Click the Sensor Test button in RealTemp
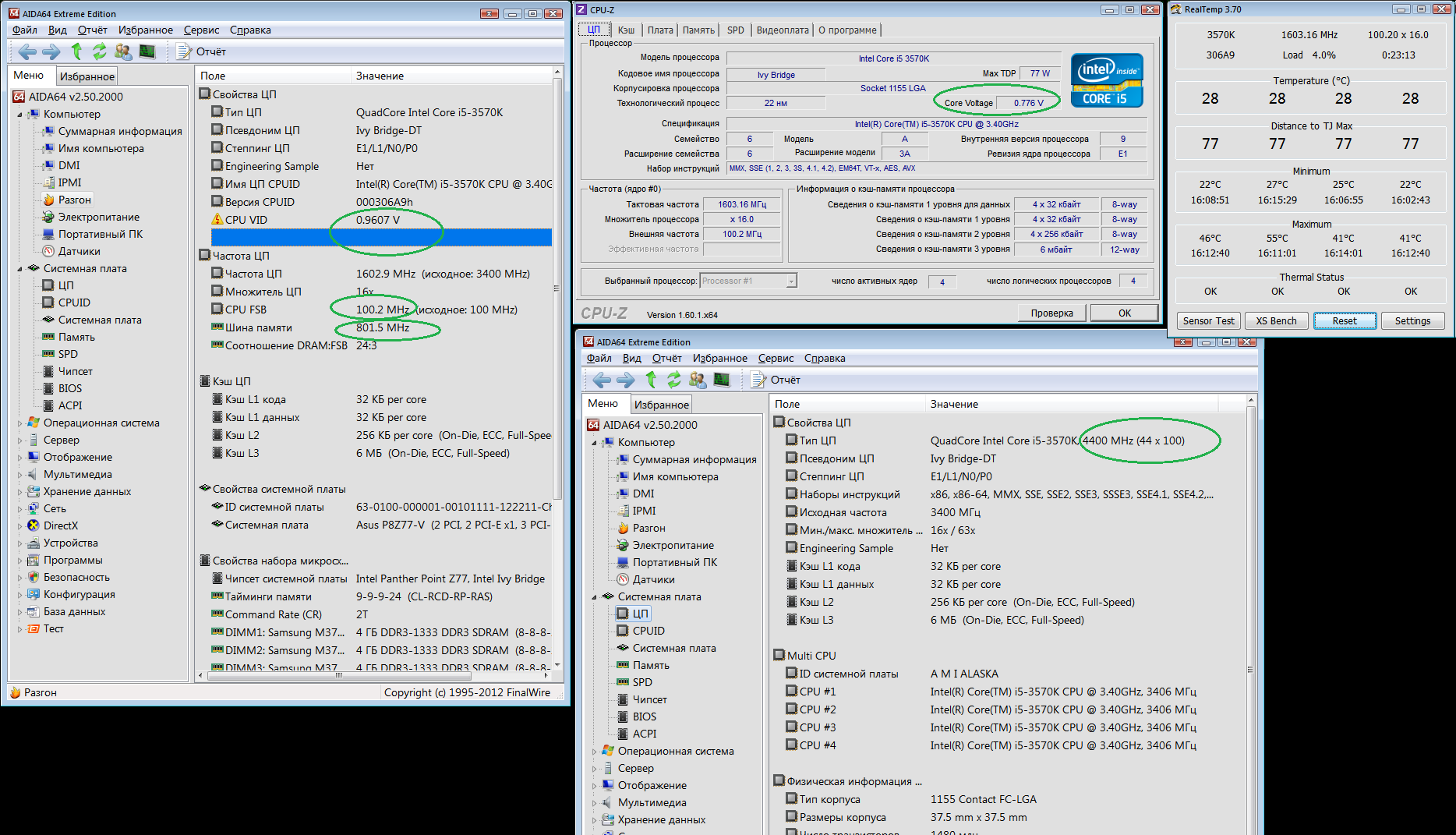Screen dimensions: 1456x835 [x=1208, y=321]
